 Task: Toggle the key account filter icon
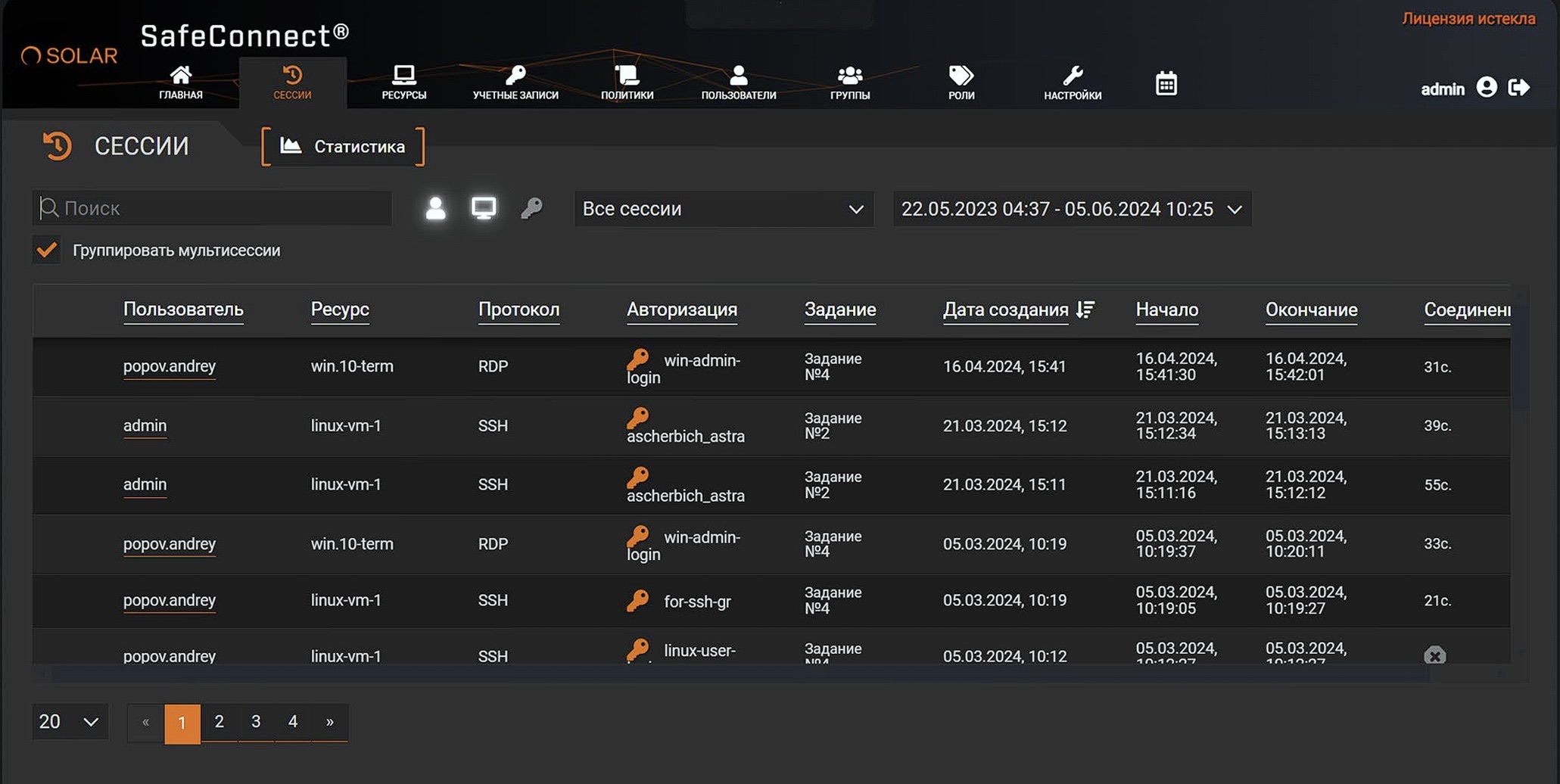(x=531, y=208)
